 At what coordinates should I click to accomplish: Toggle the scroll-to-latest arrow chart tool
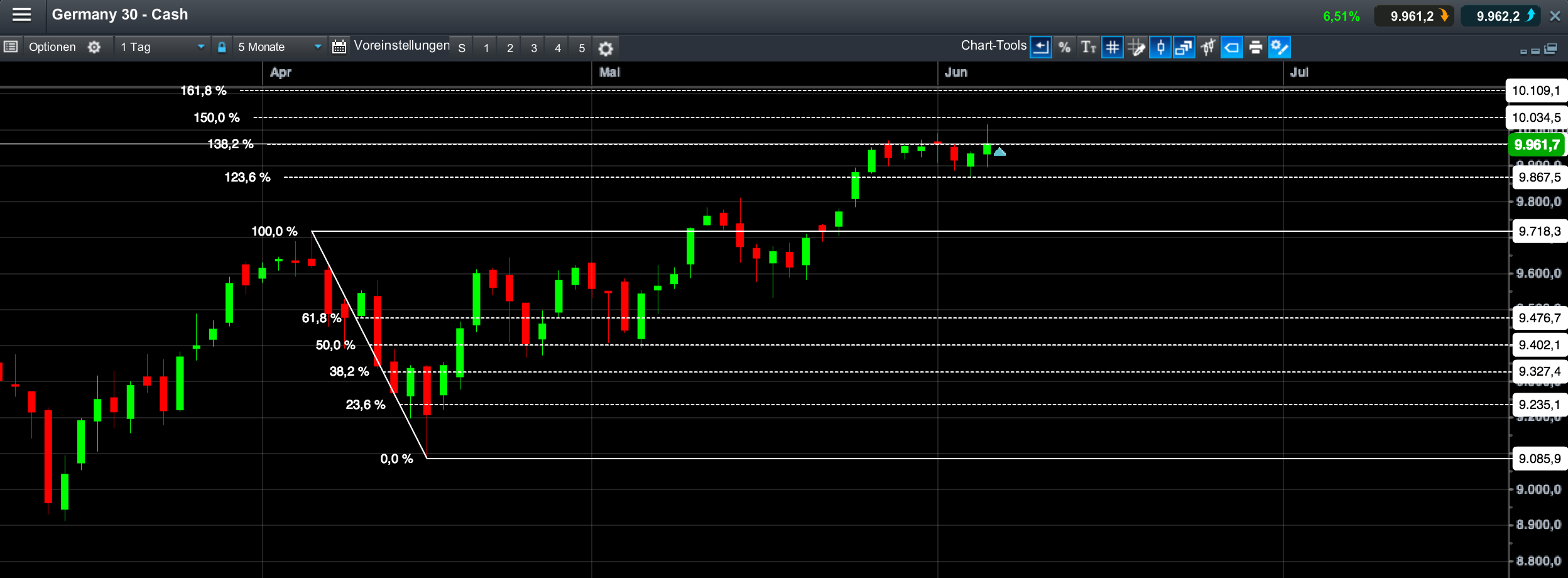click(x=1041, y=47)
